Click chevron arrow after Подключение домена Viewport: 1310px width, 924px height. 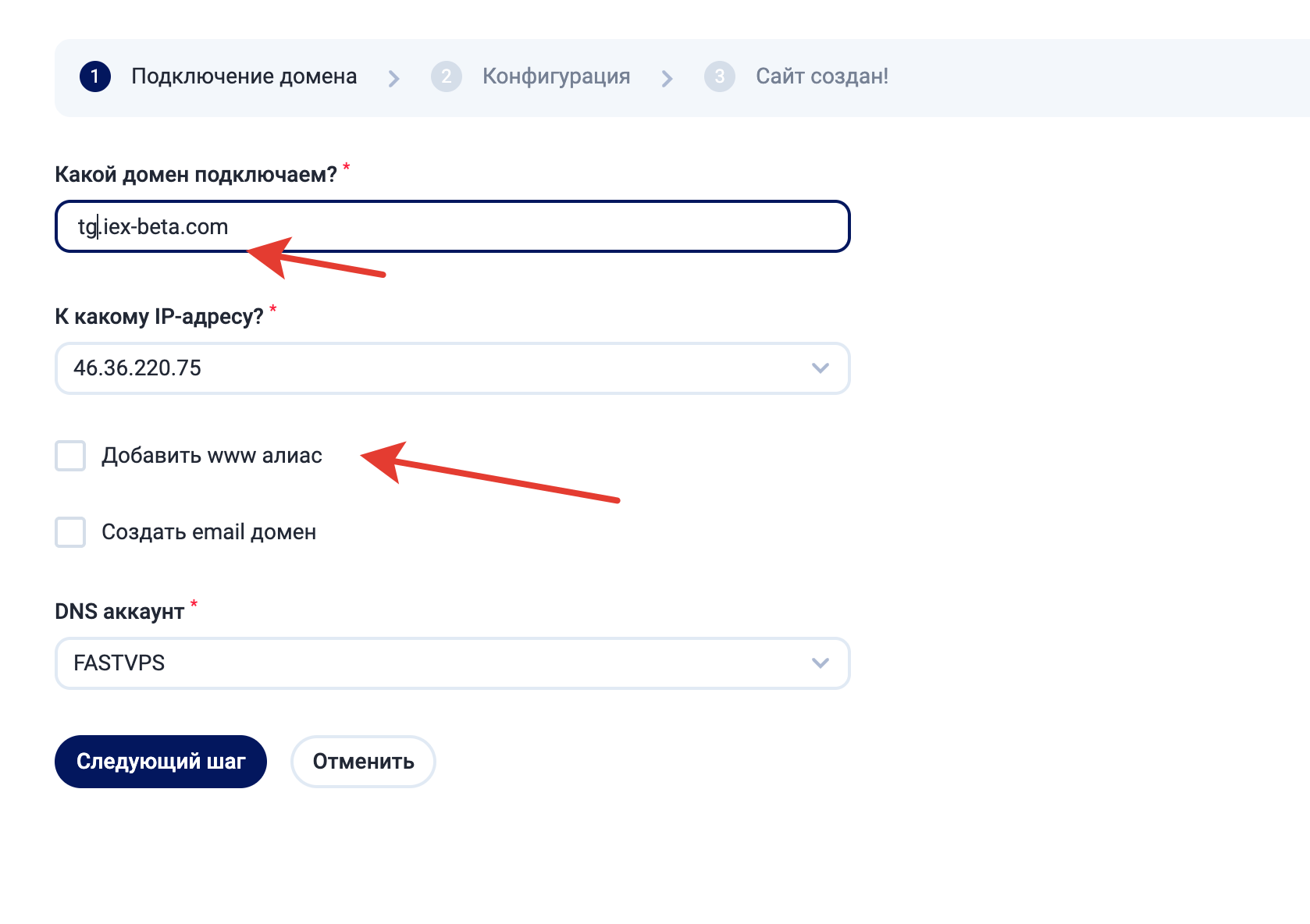pos(394,78)
